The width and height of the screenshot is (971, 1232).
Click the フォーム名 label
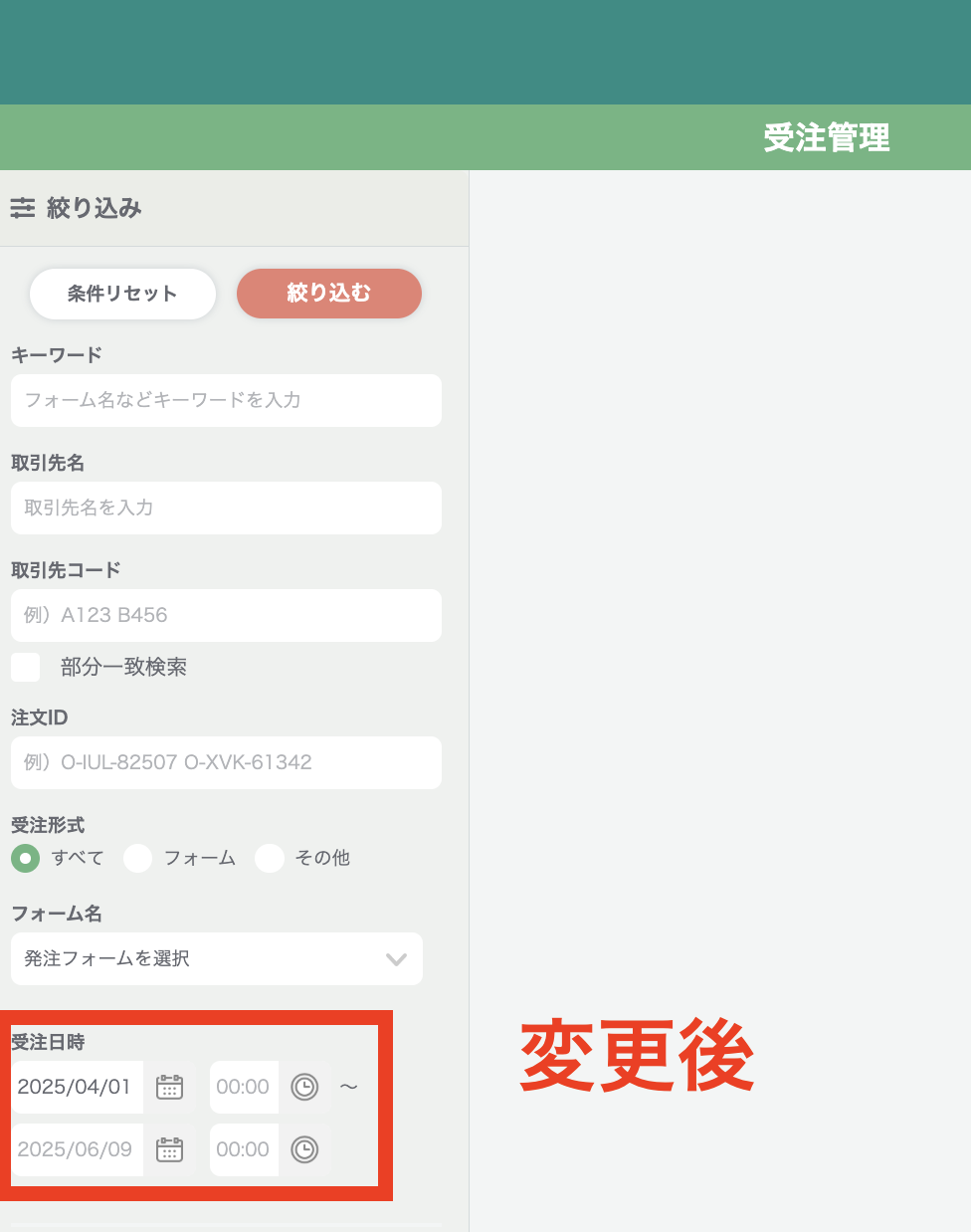57,914
